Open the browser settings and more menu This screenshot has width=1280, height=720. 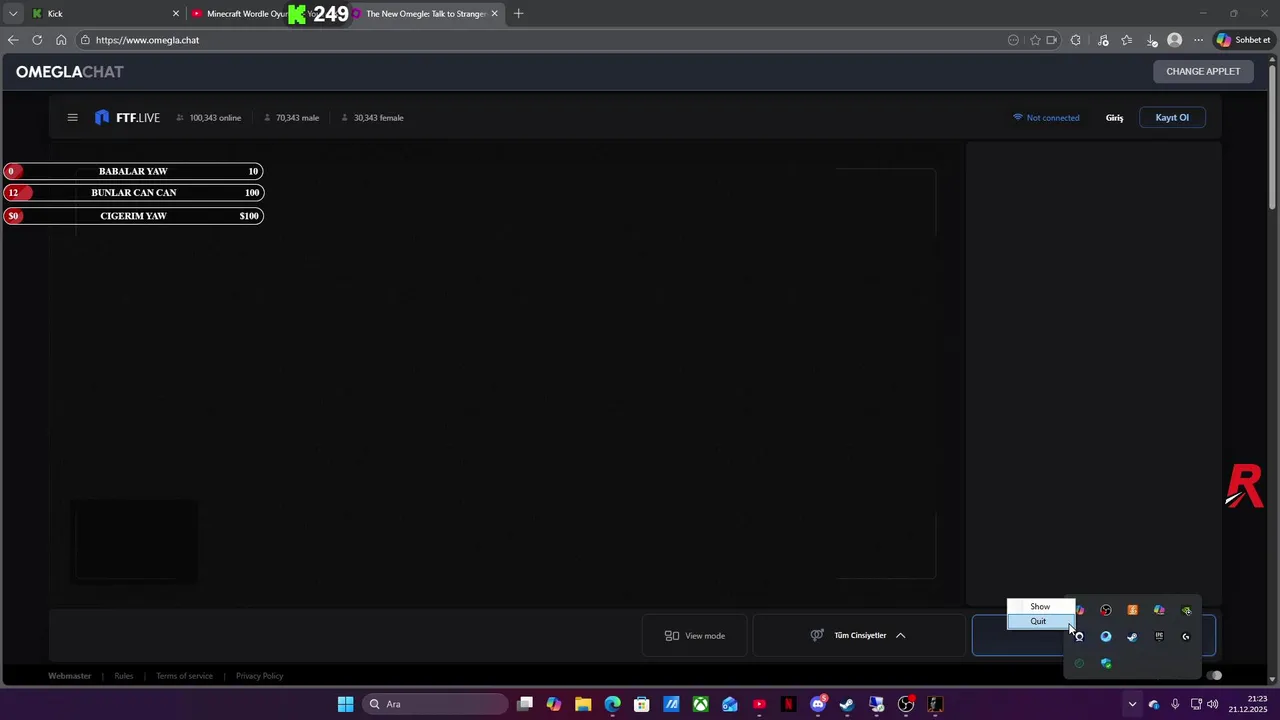(x=1198, y=40)
